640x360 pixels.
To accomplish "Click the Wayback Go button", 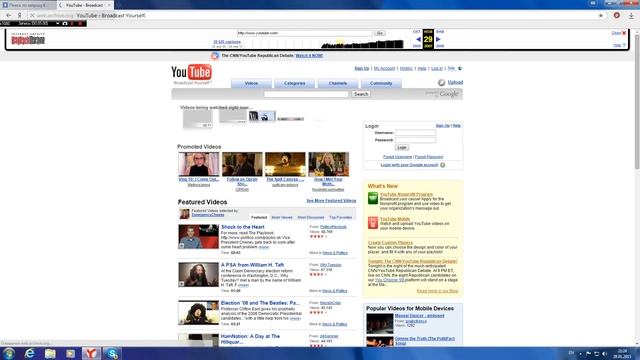I will (x=380, y=33).
